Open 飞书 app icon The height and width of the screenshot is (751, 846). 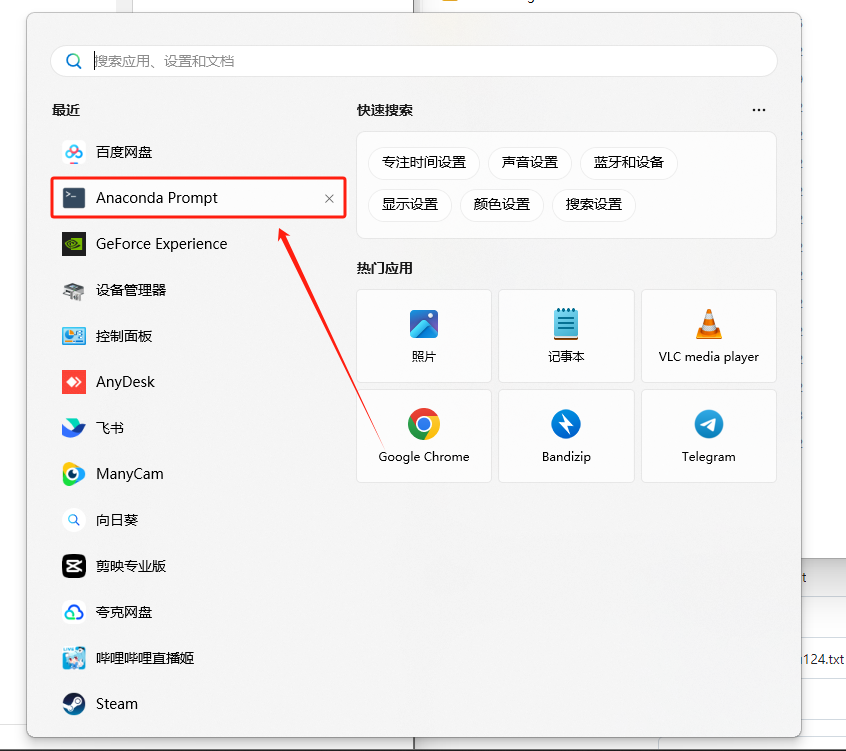[74, 428]
